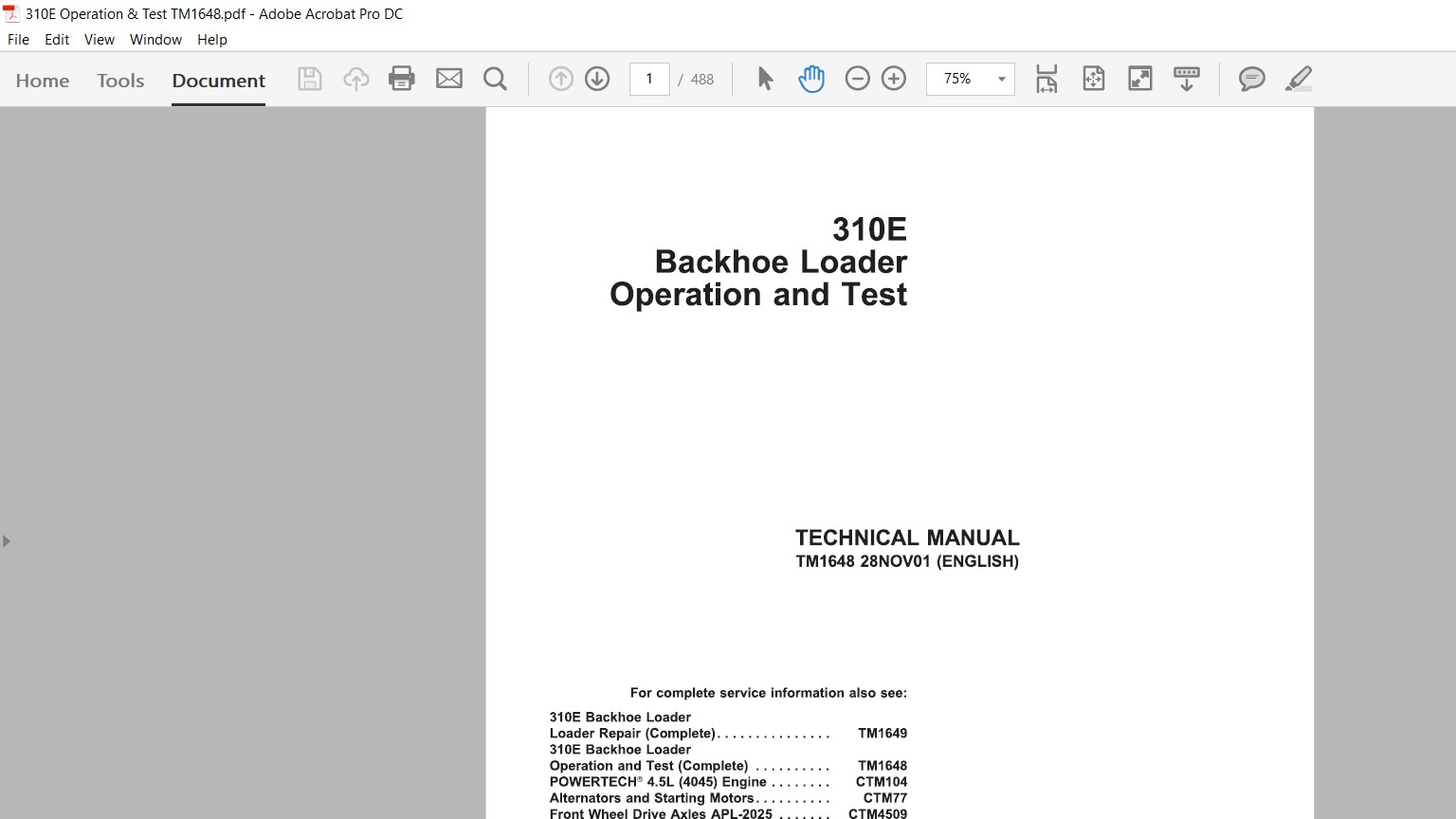Click the Upload to cloud icon
The width and height of the screenshot is (1456, 819).
[356, 79]
